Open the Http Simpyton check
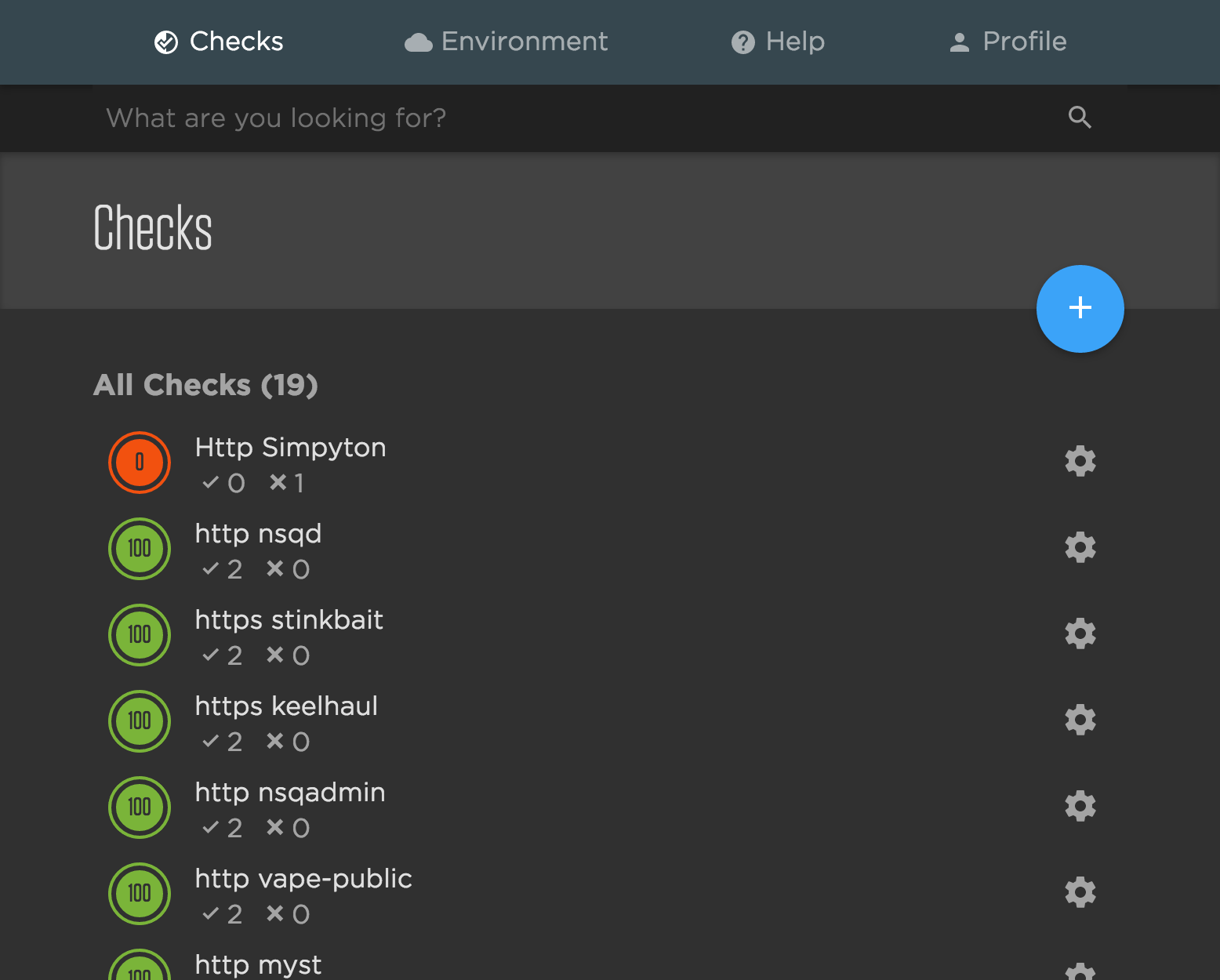The width and height of the screenshot is (1220, 980). [290, 448]
